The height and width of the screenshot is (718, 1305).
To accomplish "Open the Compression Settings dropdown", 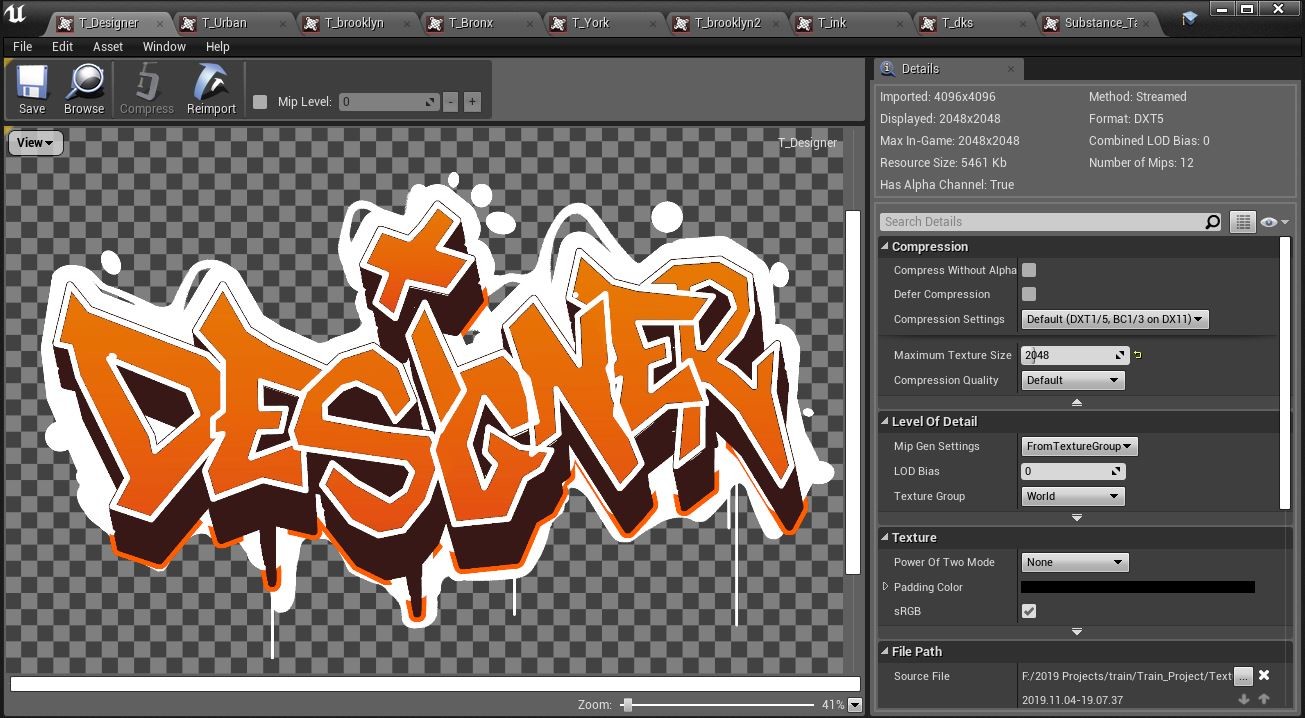I will point(1114,319).
